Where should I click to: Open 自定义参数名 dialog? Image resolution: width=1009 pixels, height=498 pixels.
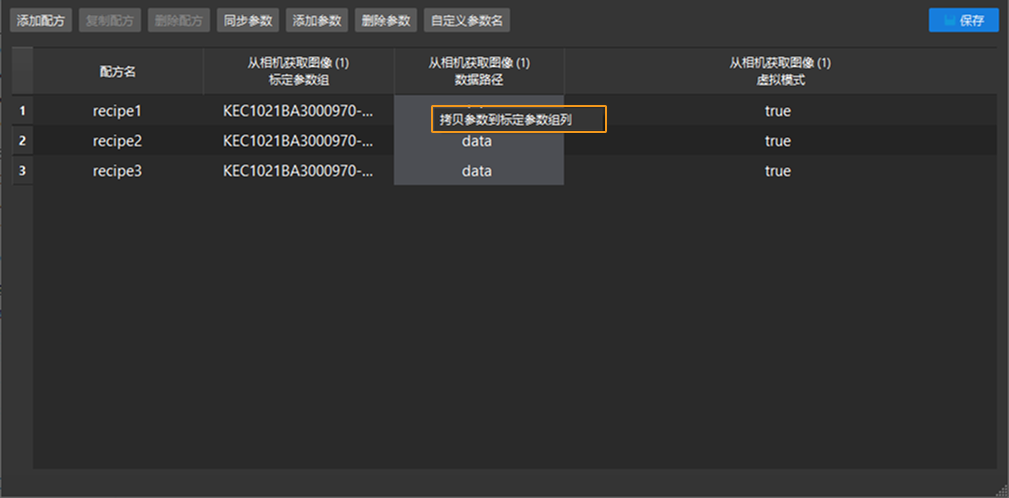click(x=467, y=21)
